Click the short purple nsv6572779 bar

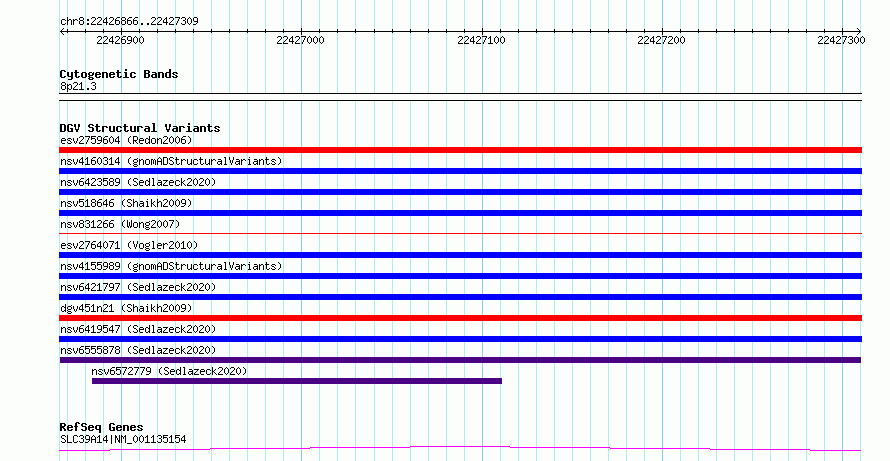pos(297,381)
